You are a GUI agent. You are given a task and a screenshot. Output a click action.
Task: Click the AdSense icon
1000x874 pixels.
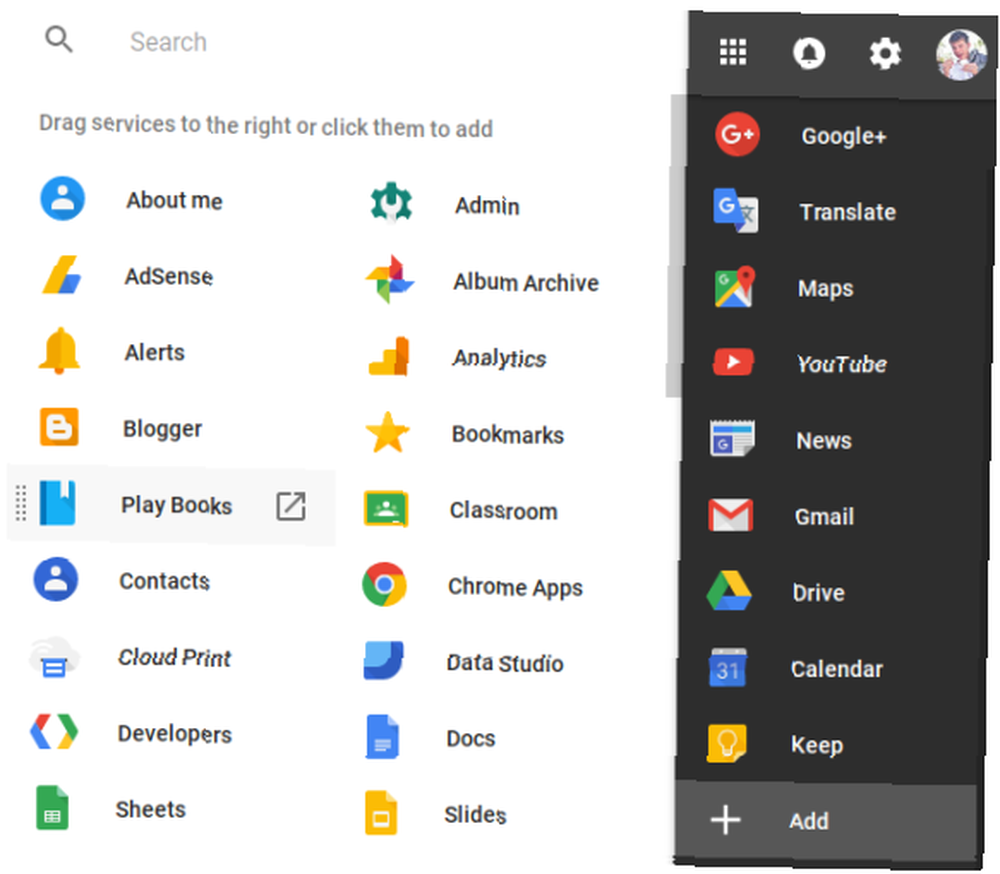(x=62, y=275)
